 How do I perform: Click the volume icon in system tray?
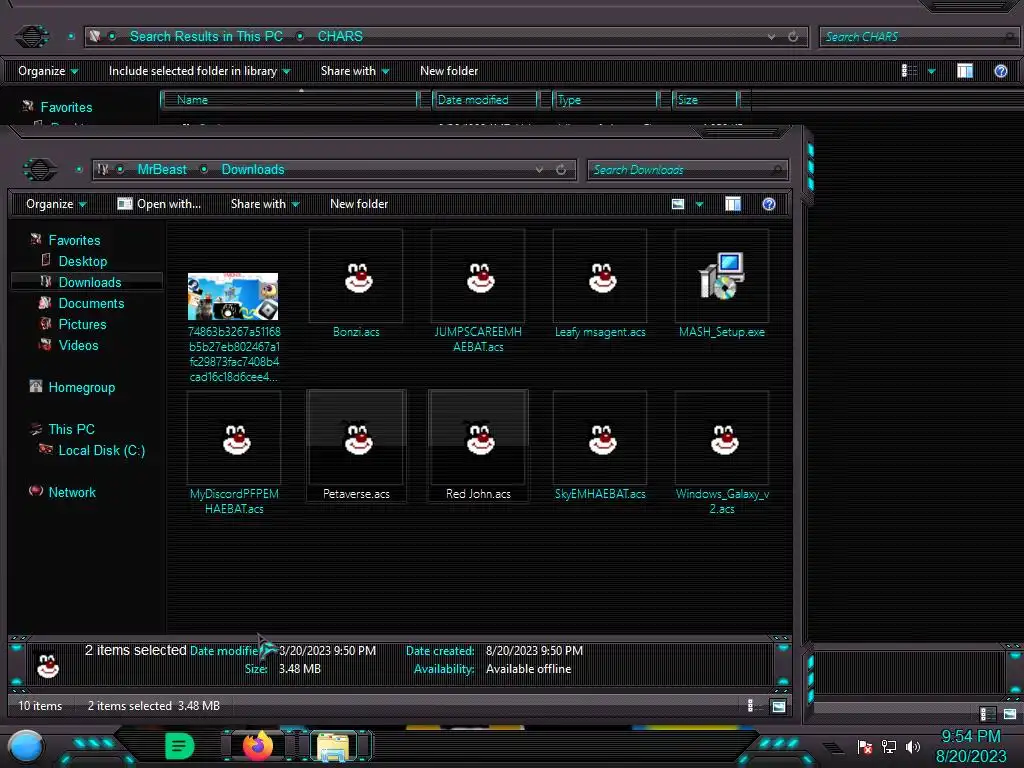coord(913,746)
